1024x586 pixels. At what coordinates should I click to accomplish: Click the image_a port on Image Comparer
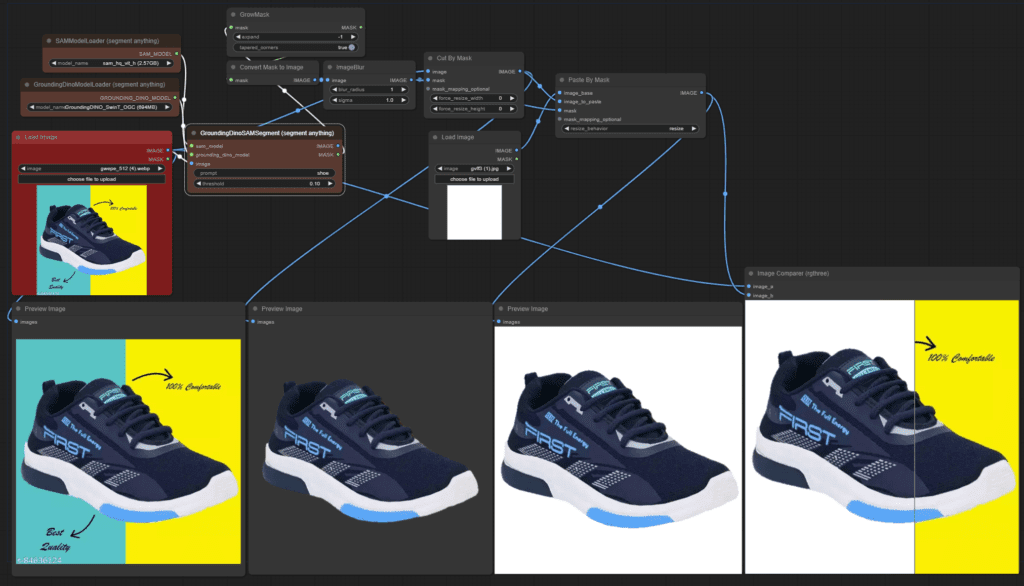coord(749,286)
